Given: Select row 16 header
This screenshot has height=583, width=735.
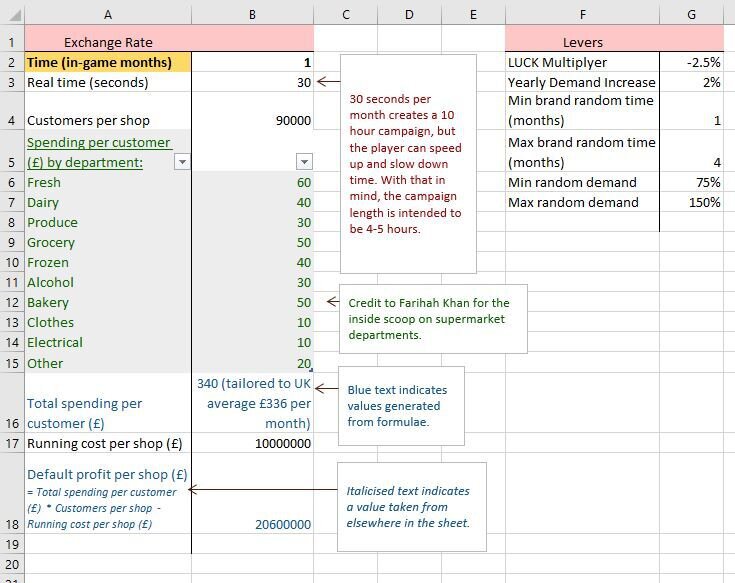Looking at the screenshot, I should 12,403.
